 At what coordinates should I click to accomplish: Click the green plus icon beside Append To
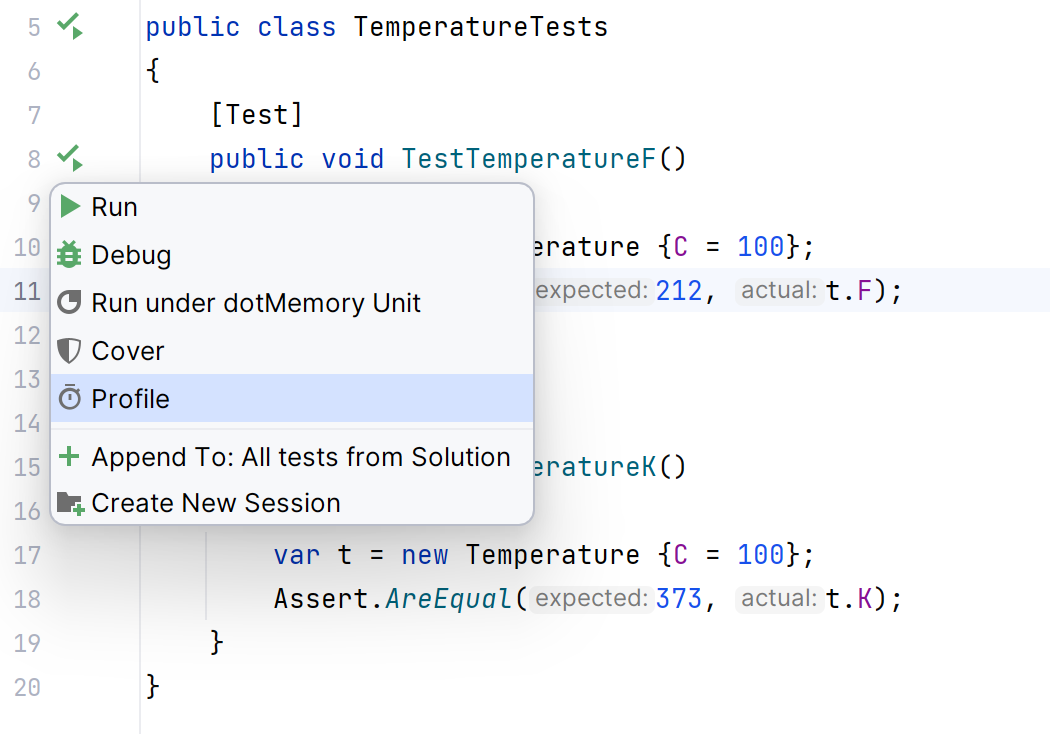point(68,456)
